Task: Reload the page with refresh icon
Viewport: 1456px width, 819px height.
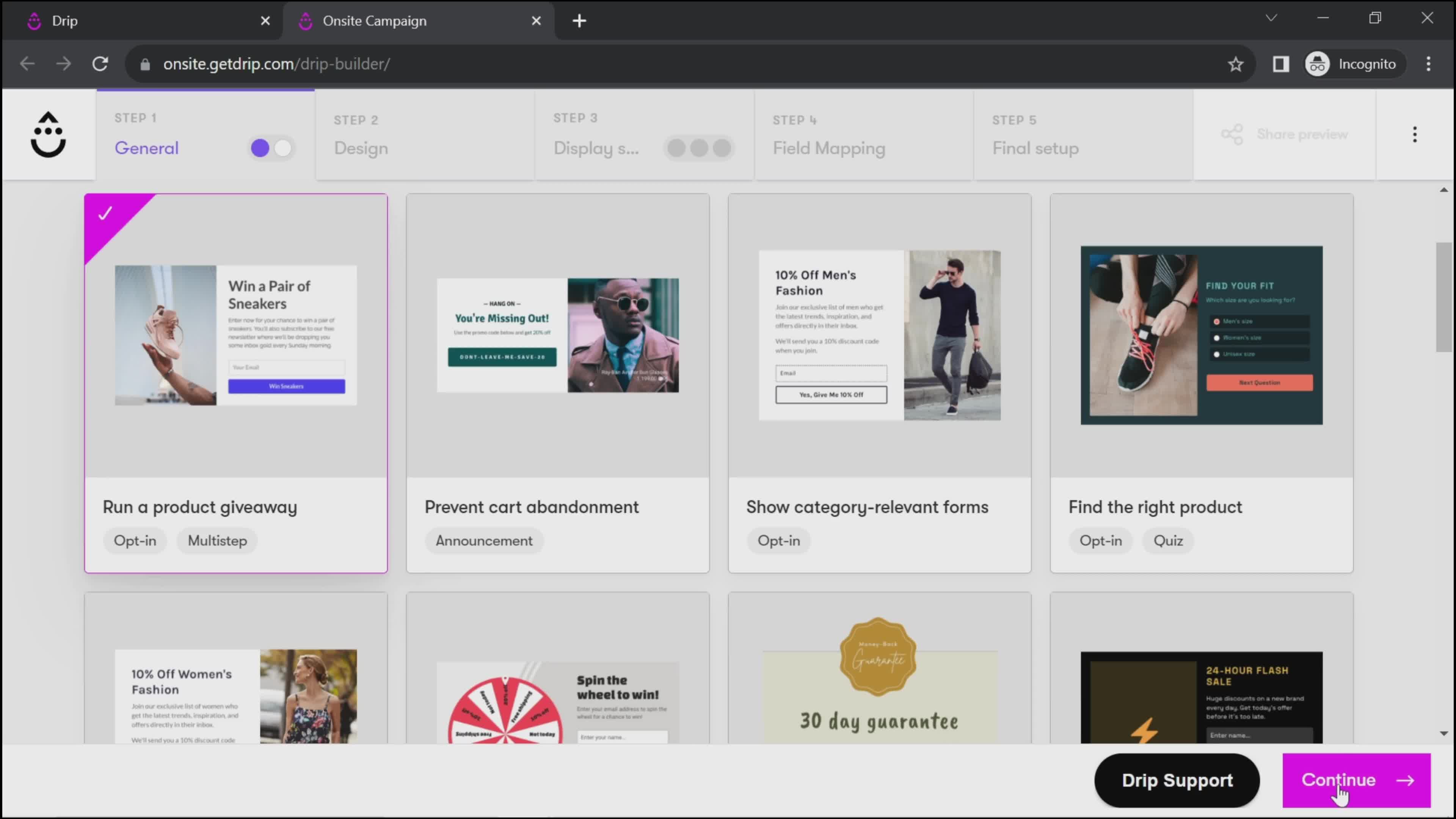Action: click(x=100, y=64)
